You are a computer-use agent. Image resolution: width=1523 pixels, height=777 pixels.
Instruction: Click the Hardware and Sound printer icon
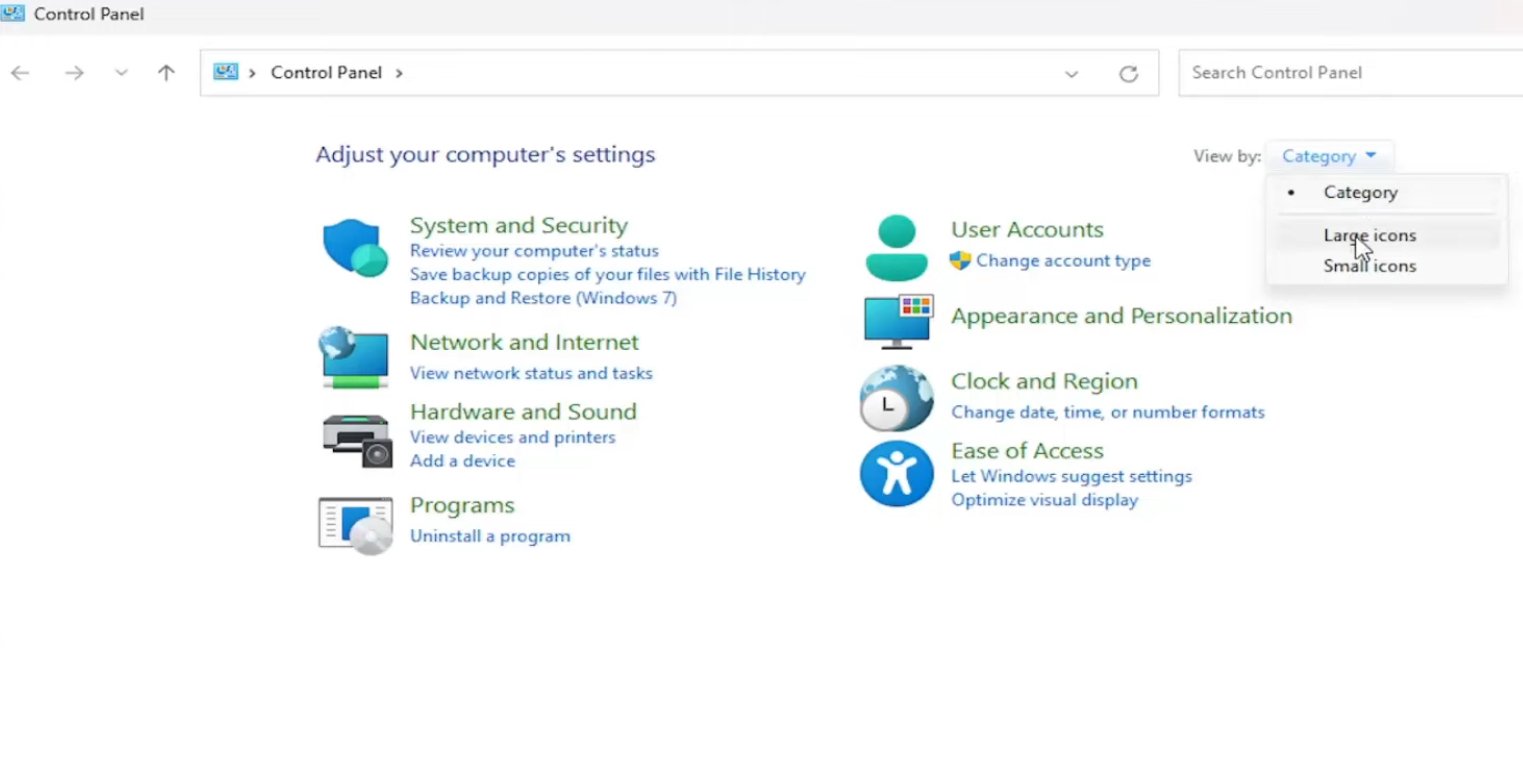click(357, 440)
